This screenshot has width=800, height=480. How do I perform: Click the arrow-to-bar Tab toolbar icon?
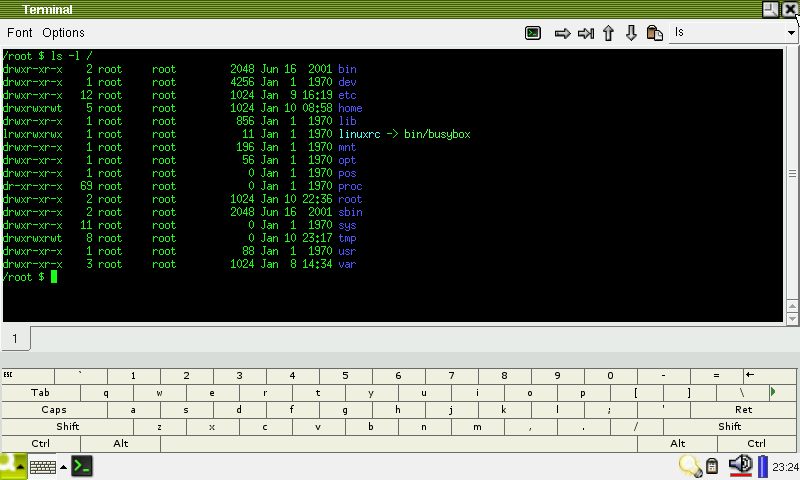[586, 34]
